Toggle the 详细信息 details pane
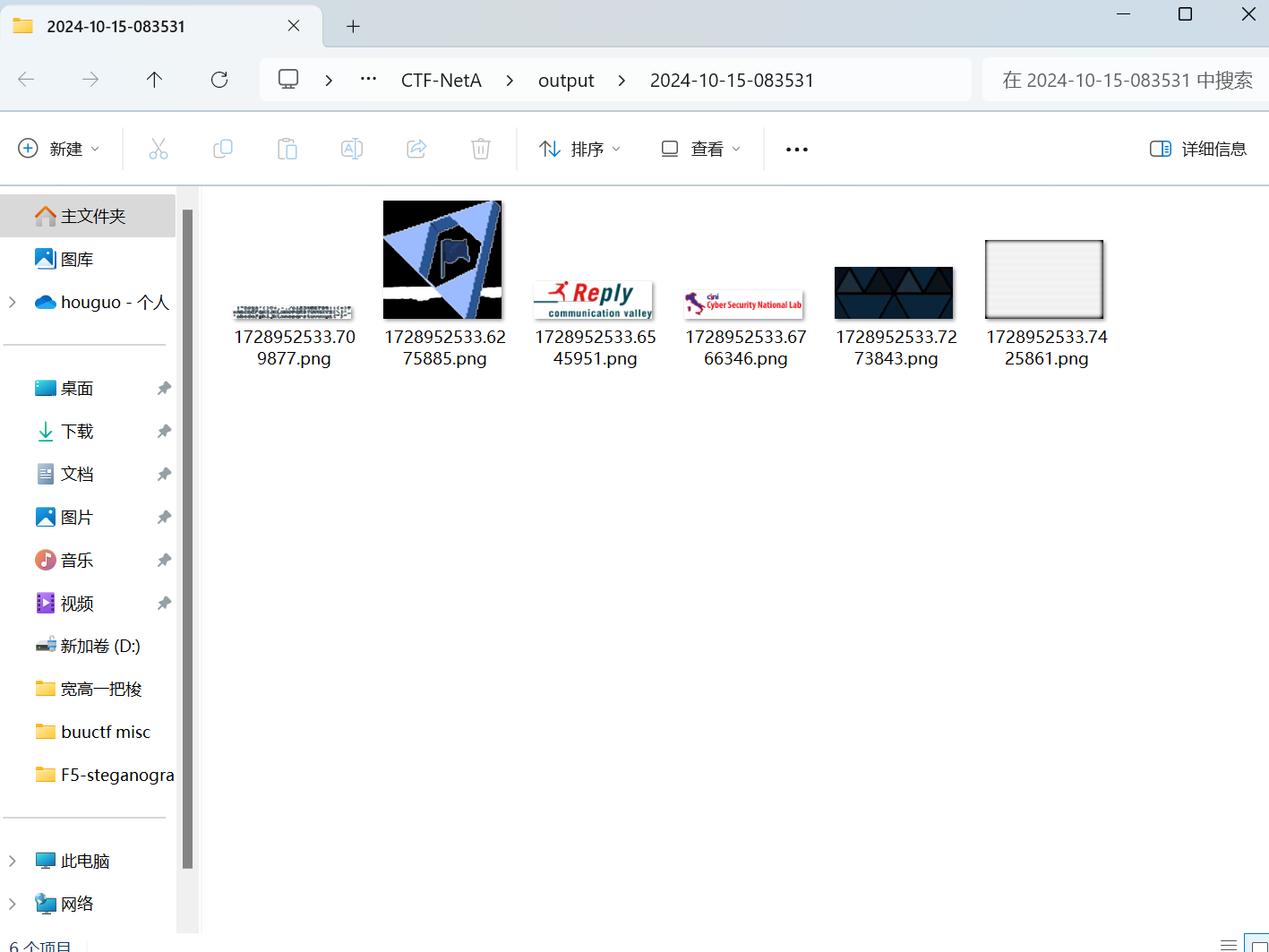This screenshot has height=952, width=1269. (x=1198, y=149)
